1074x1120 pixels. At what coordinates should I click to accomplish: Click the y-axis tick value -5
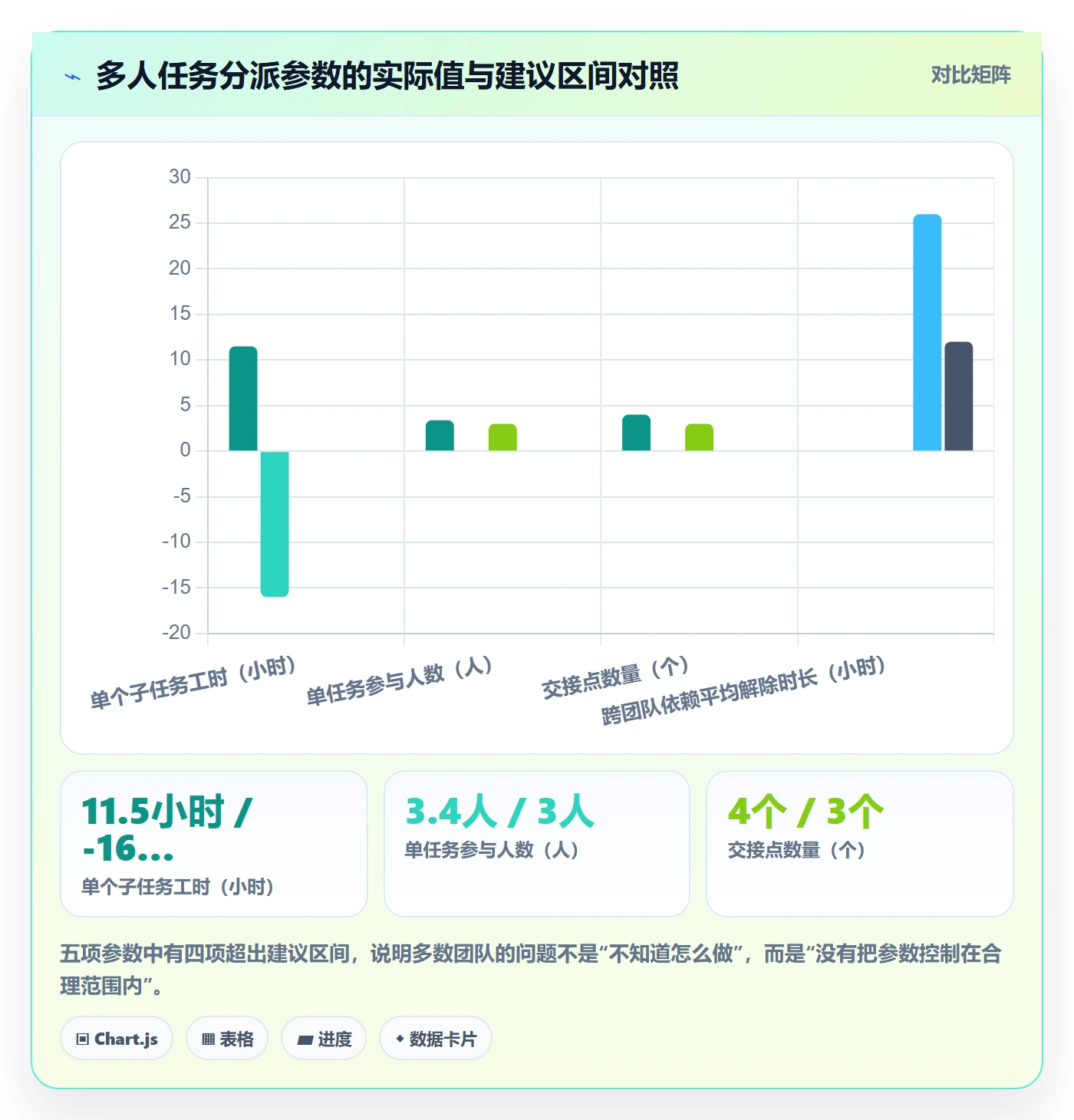click(x=182, y=496)
